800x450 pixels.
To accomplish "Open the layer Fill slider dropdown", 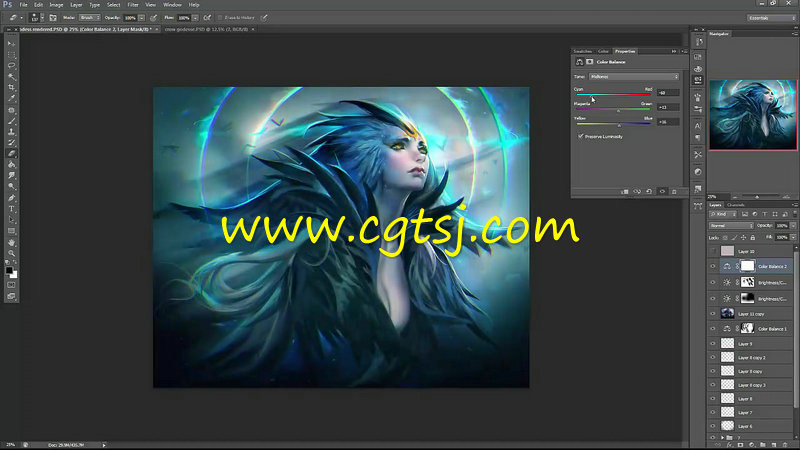I will [793, 237].
